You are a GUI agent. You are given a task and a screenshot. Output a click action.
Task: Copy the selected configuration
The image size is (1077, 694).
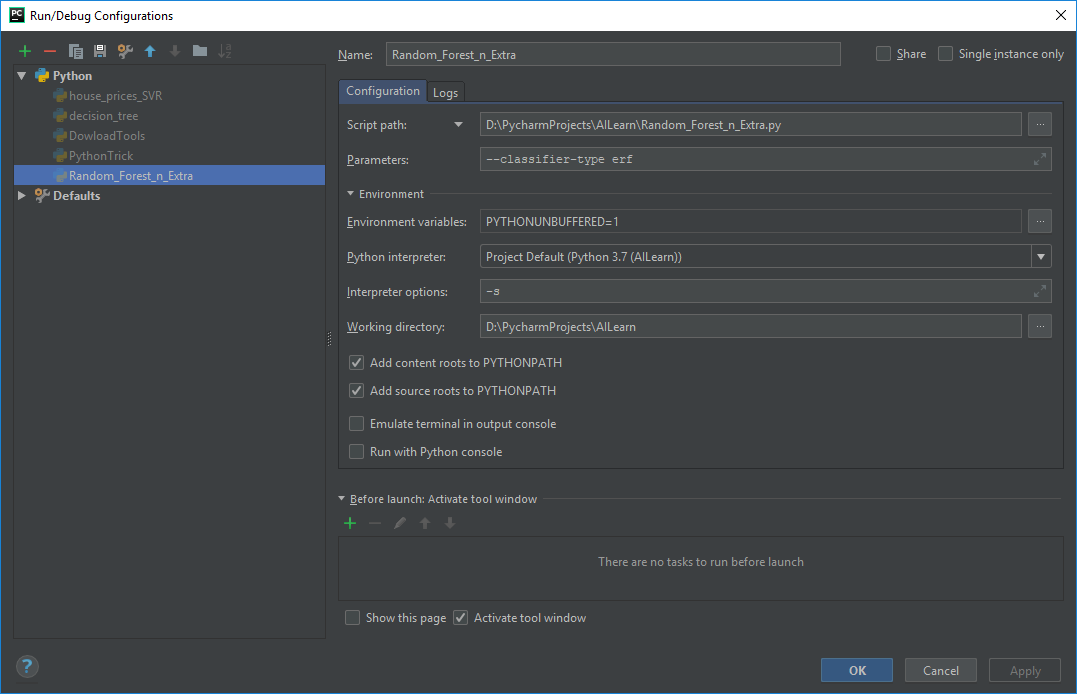point(76,51)
